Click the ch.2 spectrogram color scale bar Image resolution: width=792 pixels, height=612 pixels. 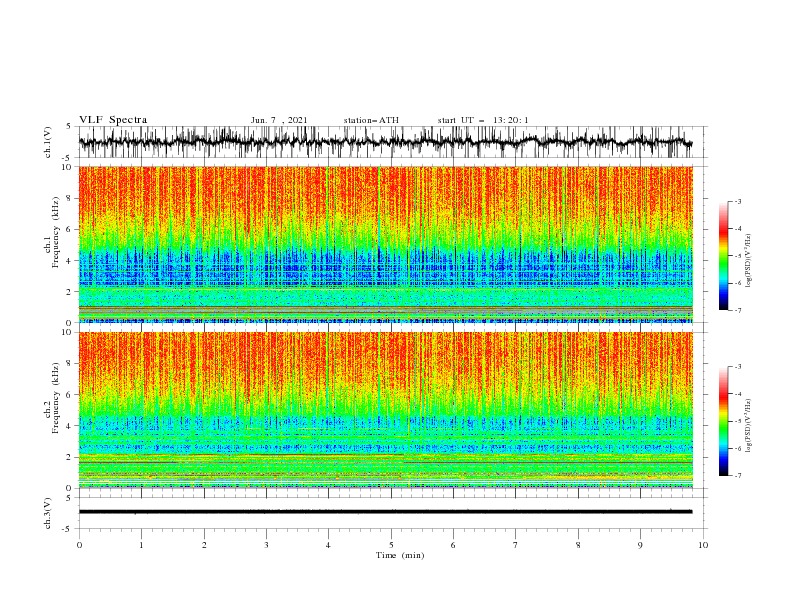click(x=723, y=421)
